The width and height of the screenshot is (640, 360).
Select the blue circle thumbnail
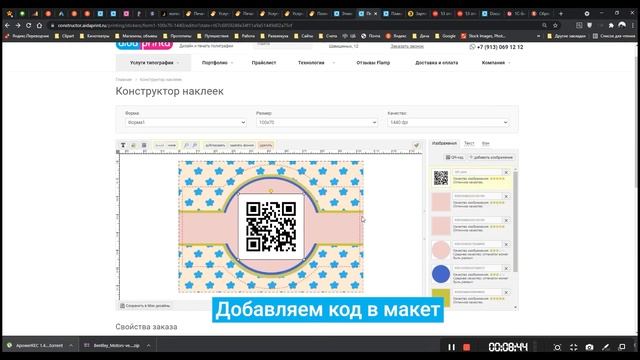[441, 274]
